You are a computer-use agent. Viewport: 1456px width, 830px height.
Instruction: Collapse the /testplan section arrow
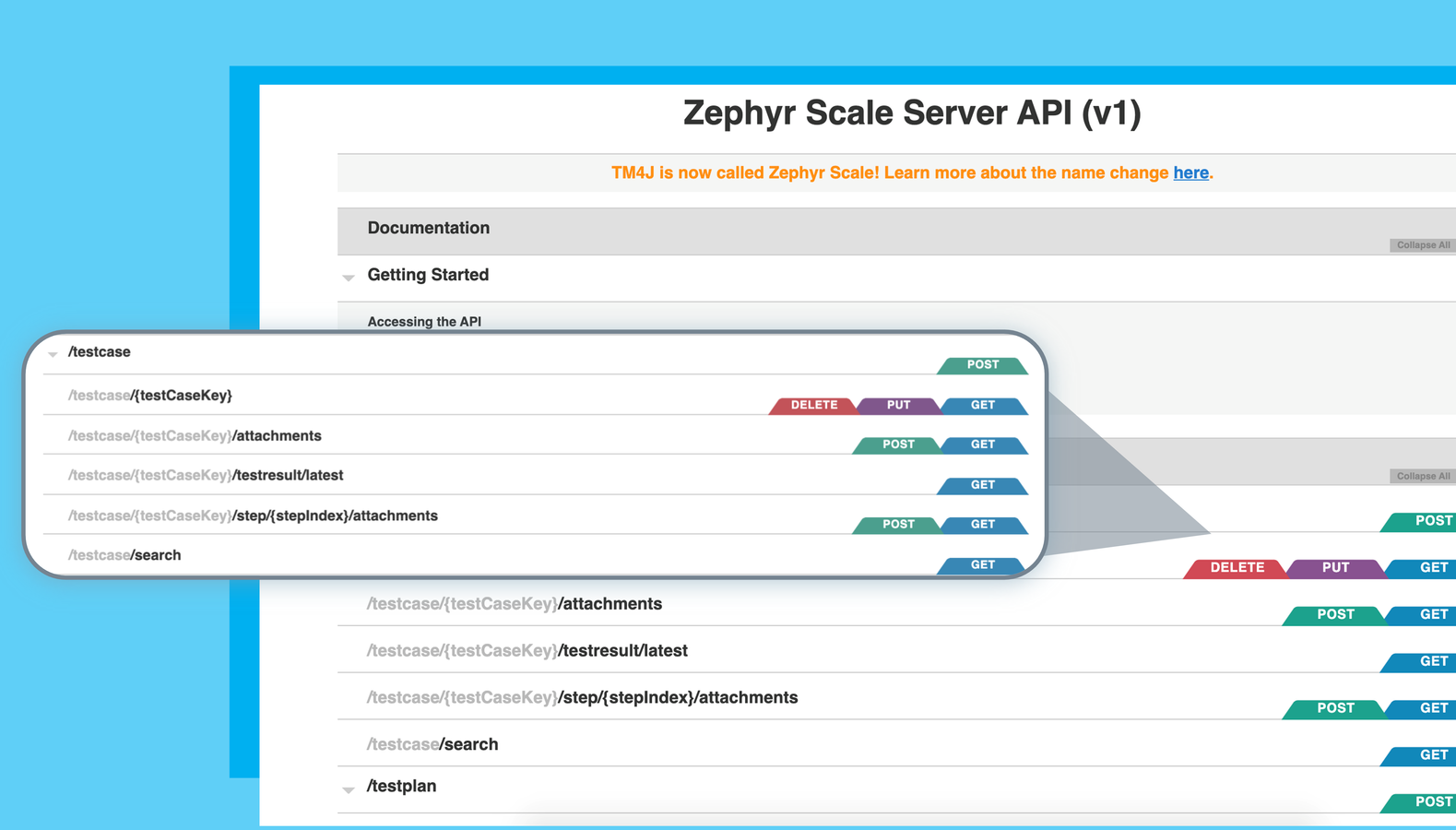click(349, 789)
